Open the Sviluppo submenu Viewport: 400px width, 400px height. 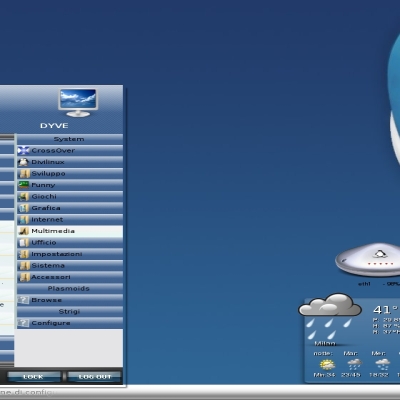[70, 174]
